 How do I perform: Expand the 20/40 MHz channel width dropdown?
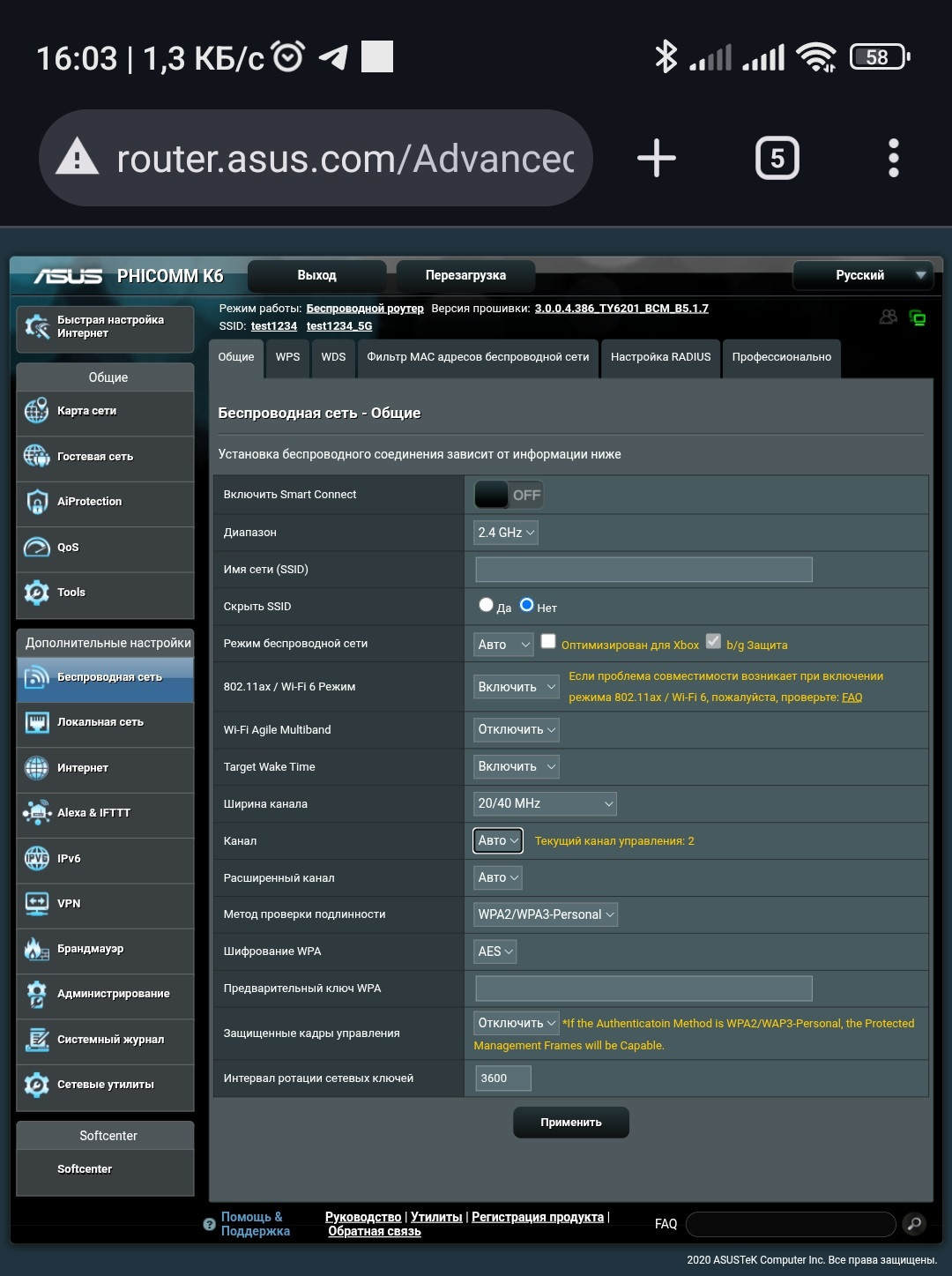click(544, 803)
